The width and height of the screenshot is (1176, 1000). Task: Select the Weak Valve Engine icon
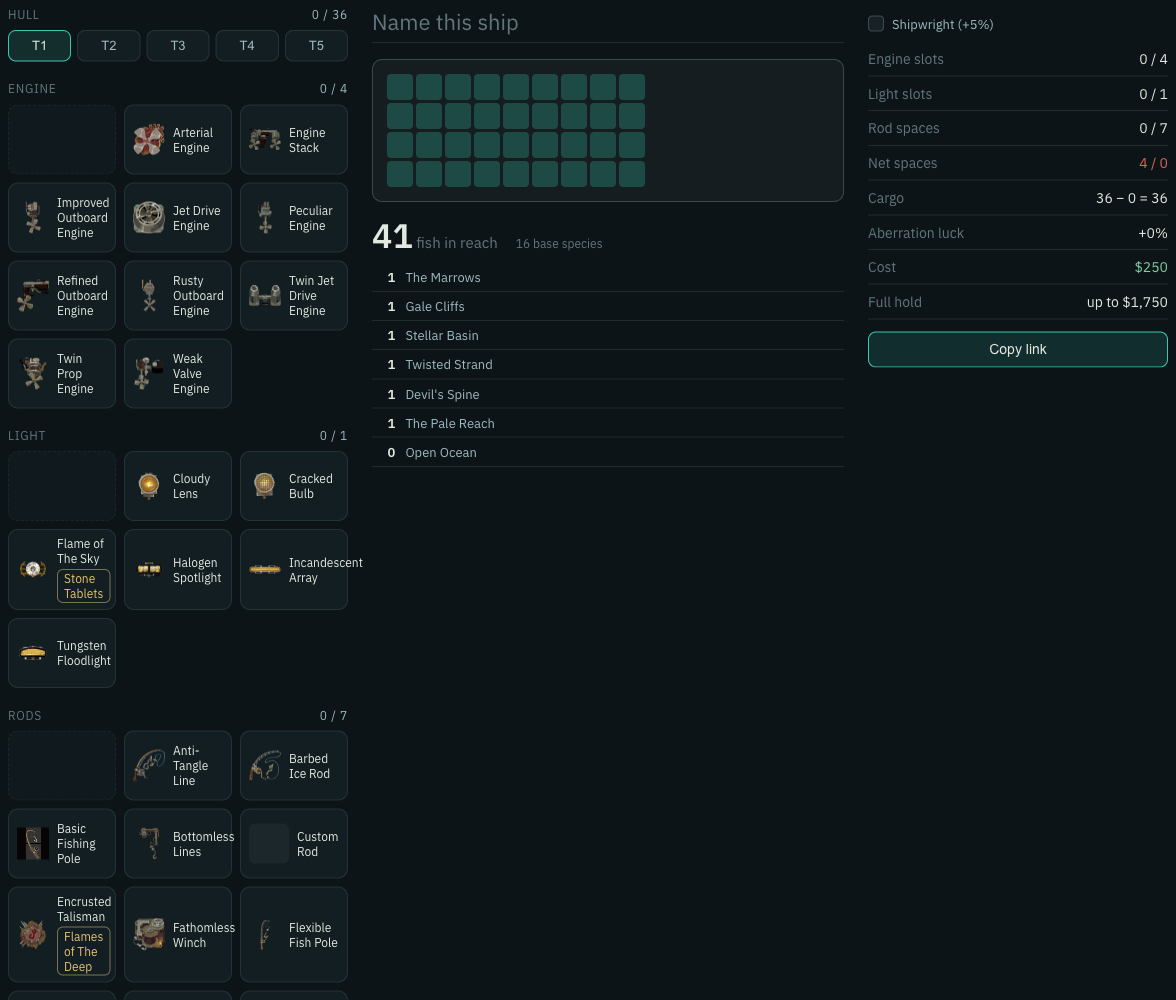(x=148, y=374)
